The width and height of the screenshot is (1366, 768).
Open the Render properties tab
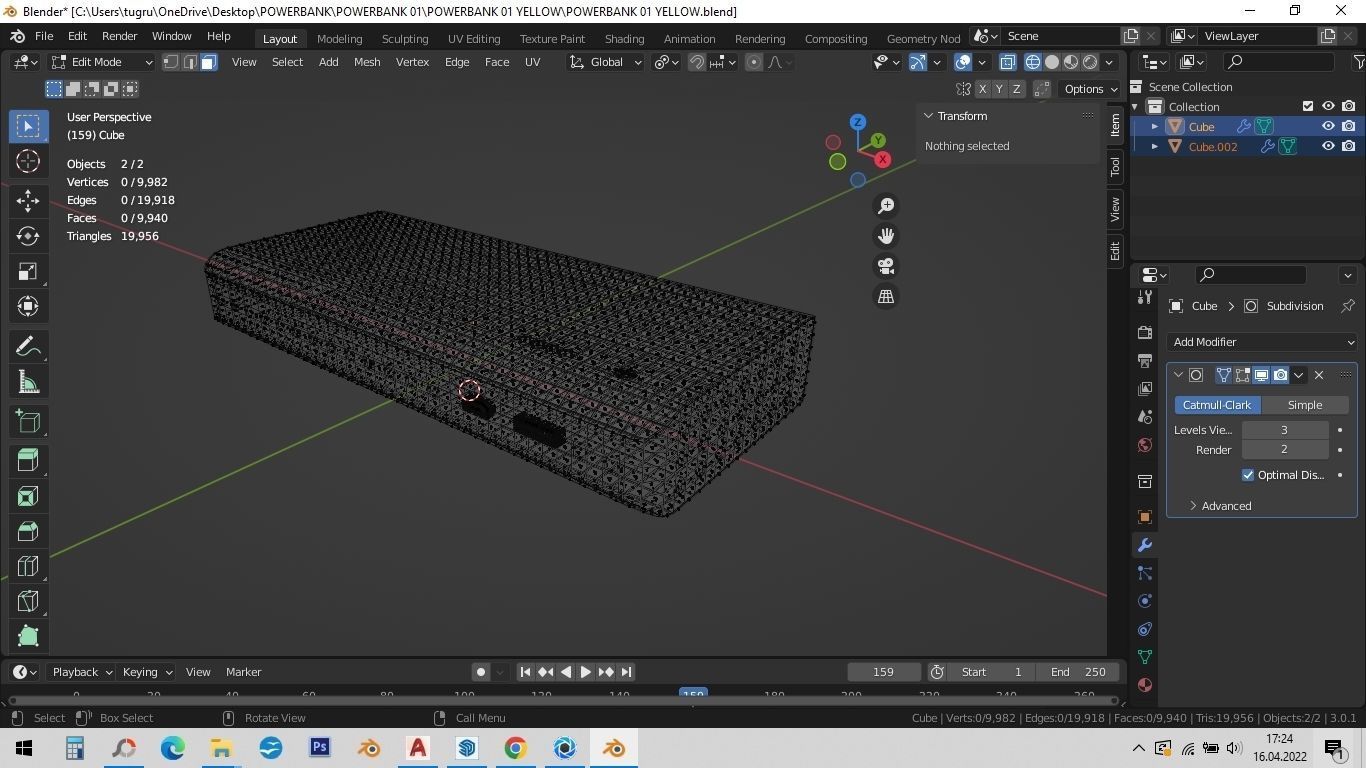pos(1145,332)
